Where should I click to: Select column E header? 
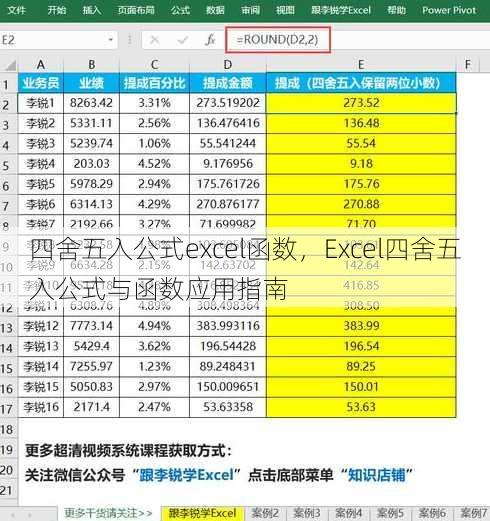(361, 64)
